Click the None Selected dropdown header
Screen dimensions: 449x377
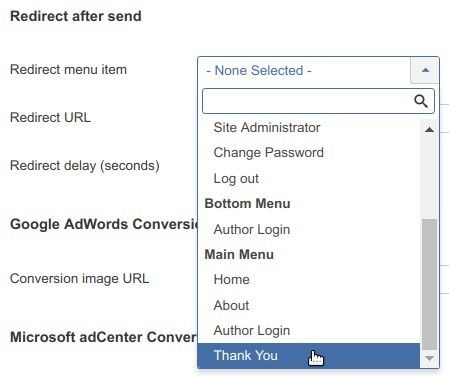(x=304, y=70)
